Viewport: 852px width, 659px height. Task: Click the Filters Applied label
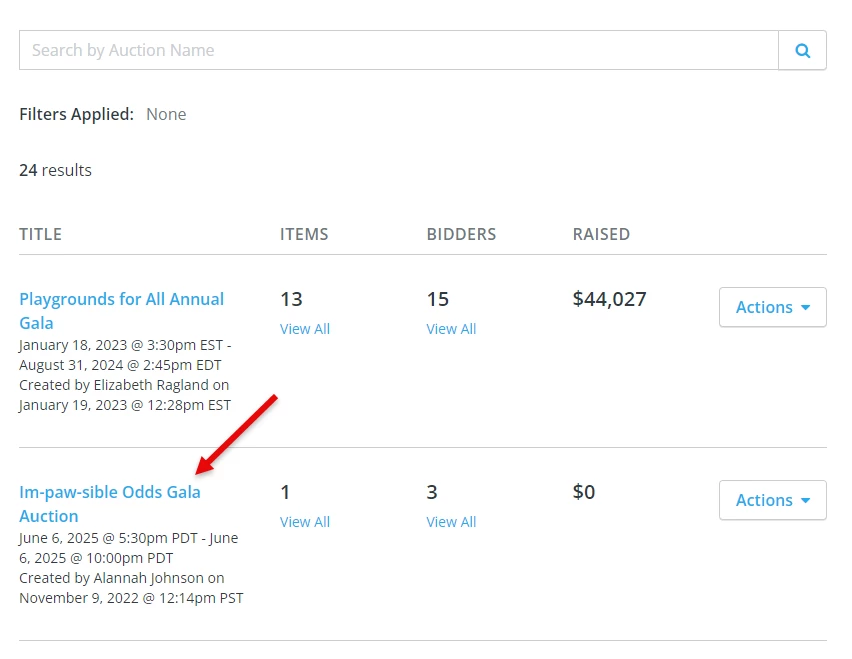[75, 114]
